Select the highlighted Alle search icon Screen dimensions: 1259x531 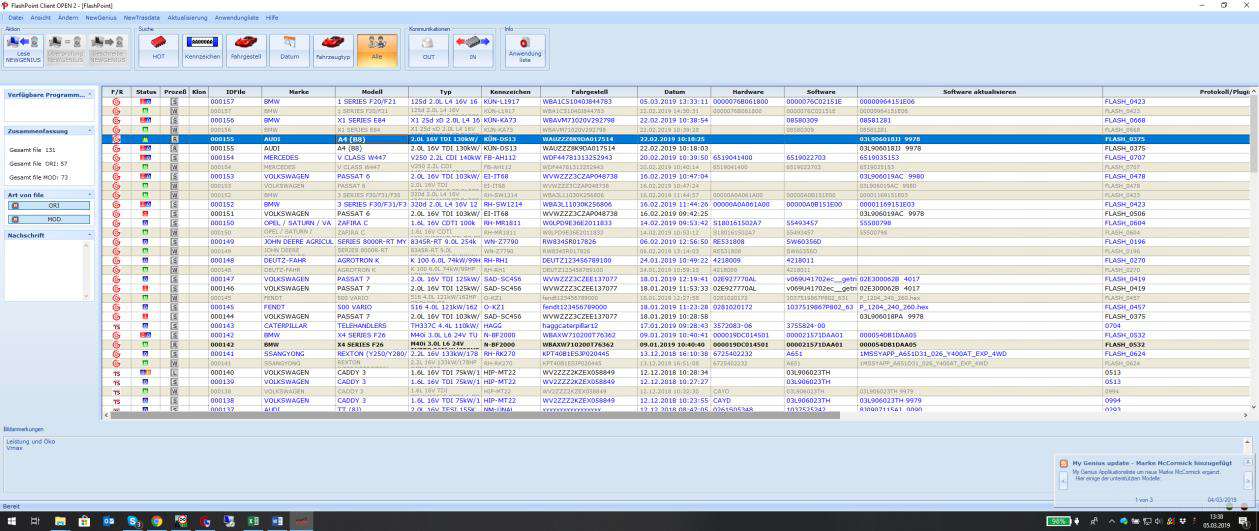point(377,49)
